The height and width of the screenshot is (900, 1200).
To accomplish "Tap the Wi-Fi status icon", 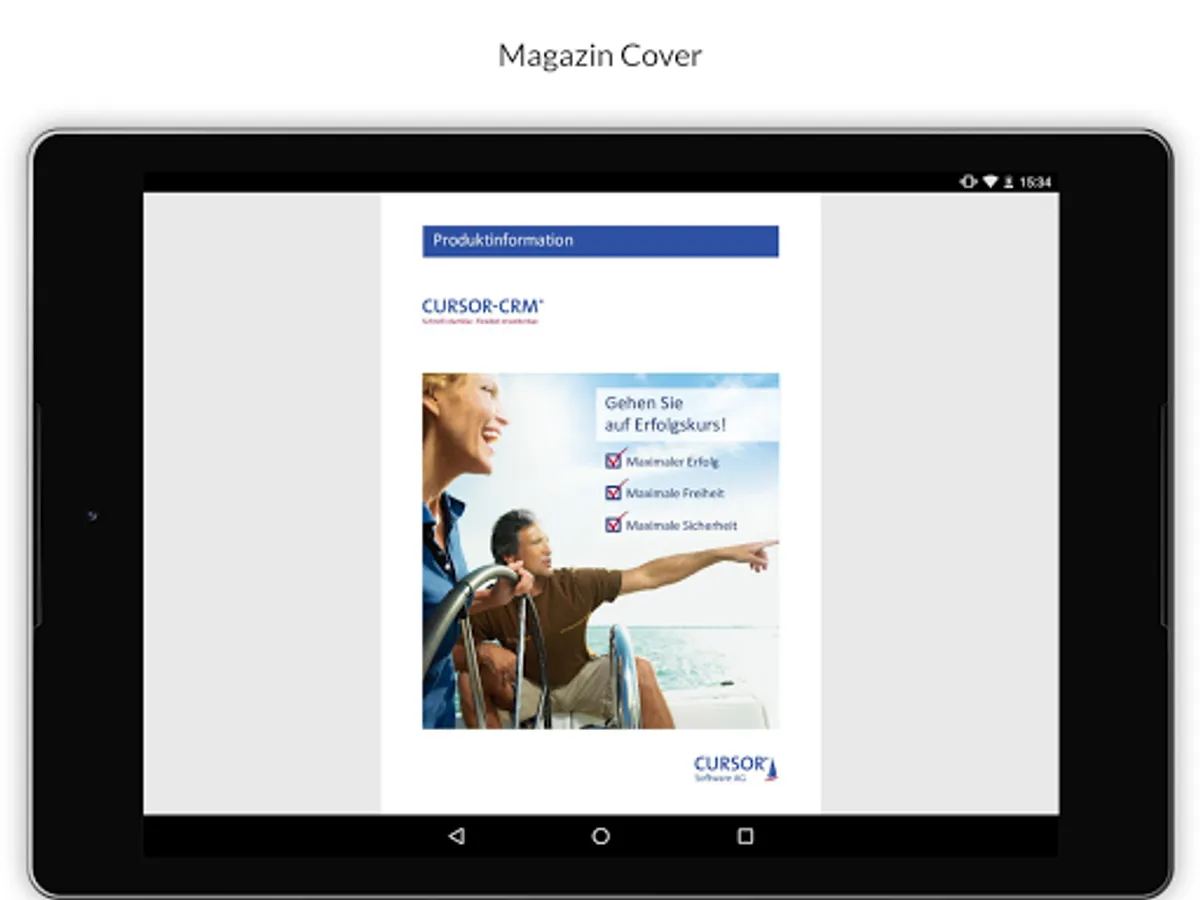I will [x=990, y=182].
